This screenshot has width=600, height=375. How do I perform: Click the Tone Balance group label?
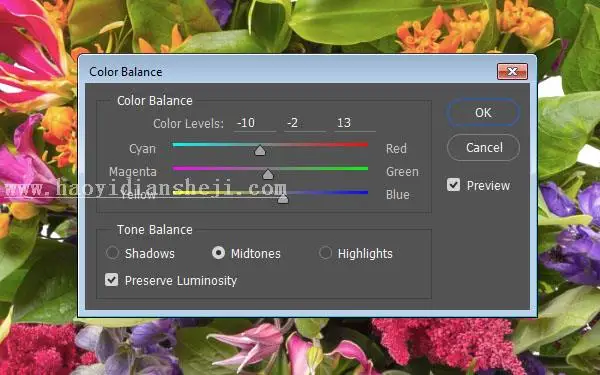pos(155,230)
